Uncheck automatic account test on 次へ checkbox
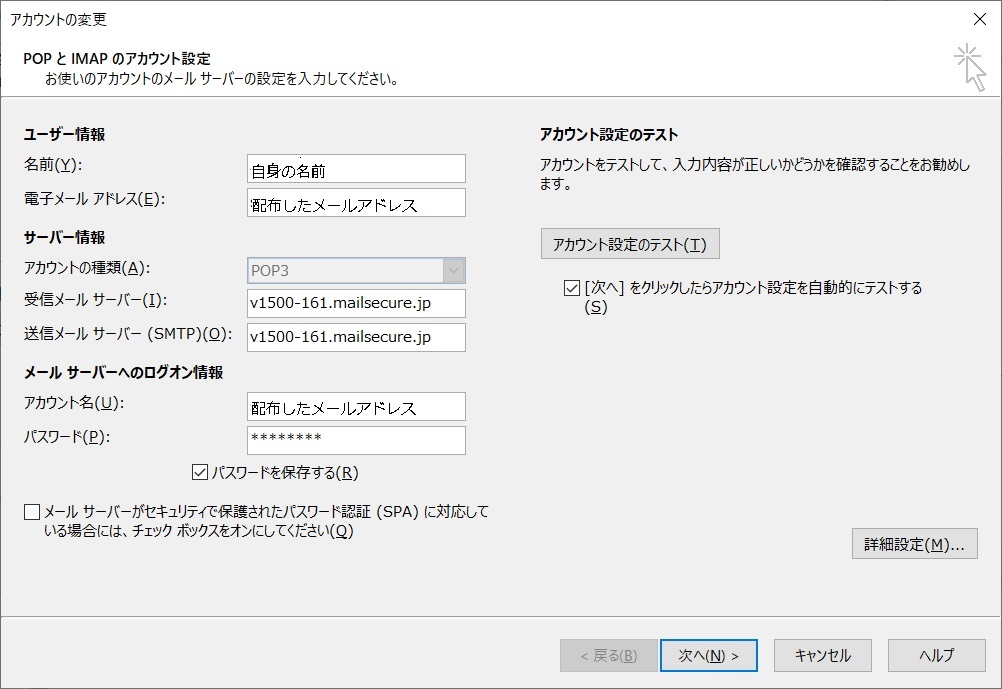Image resolution: width=1002 pixels, height=689 pixels. (572, 288)
